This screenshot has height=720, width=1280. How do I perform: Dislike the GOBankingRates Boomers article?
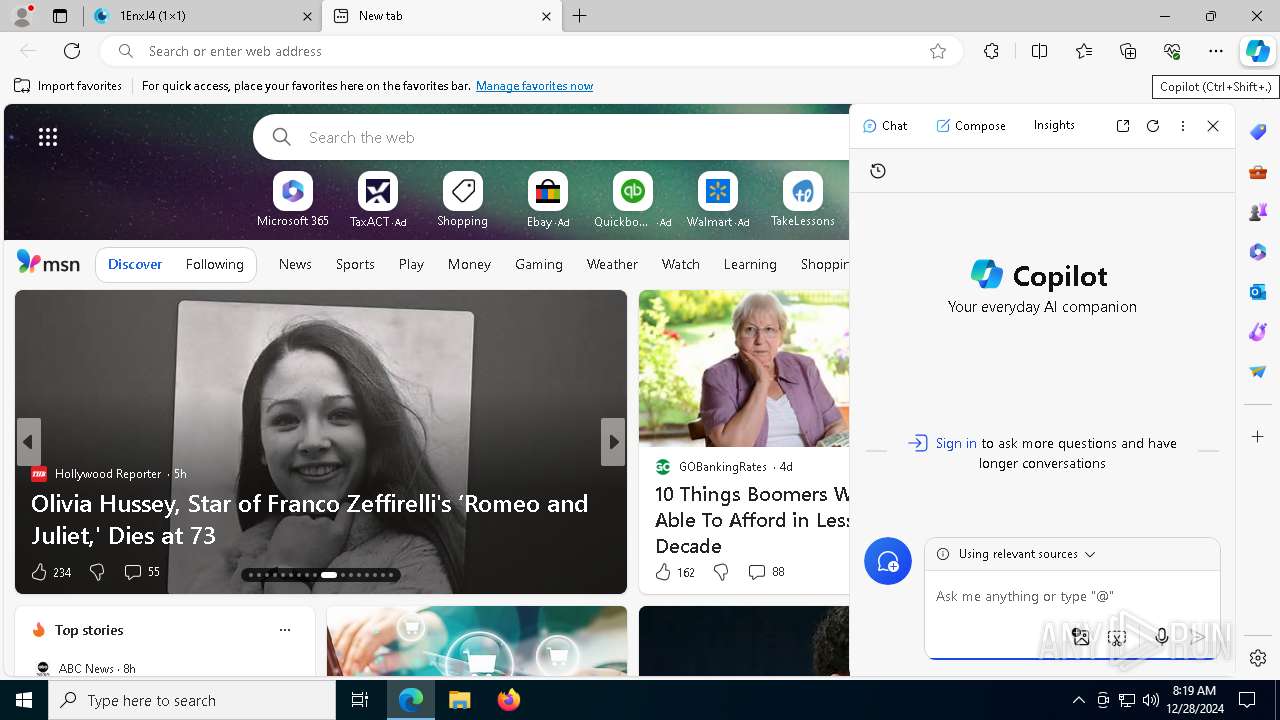coord(721,572)
